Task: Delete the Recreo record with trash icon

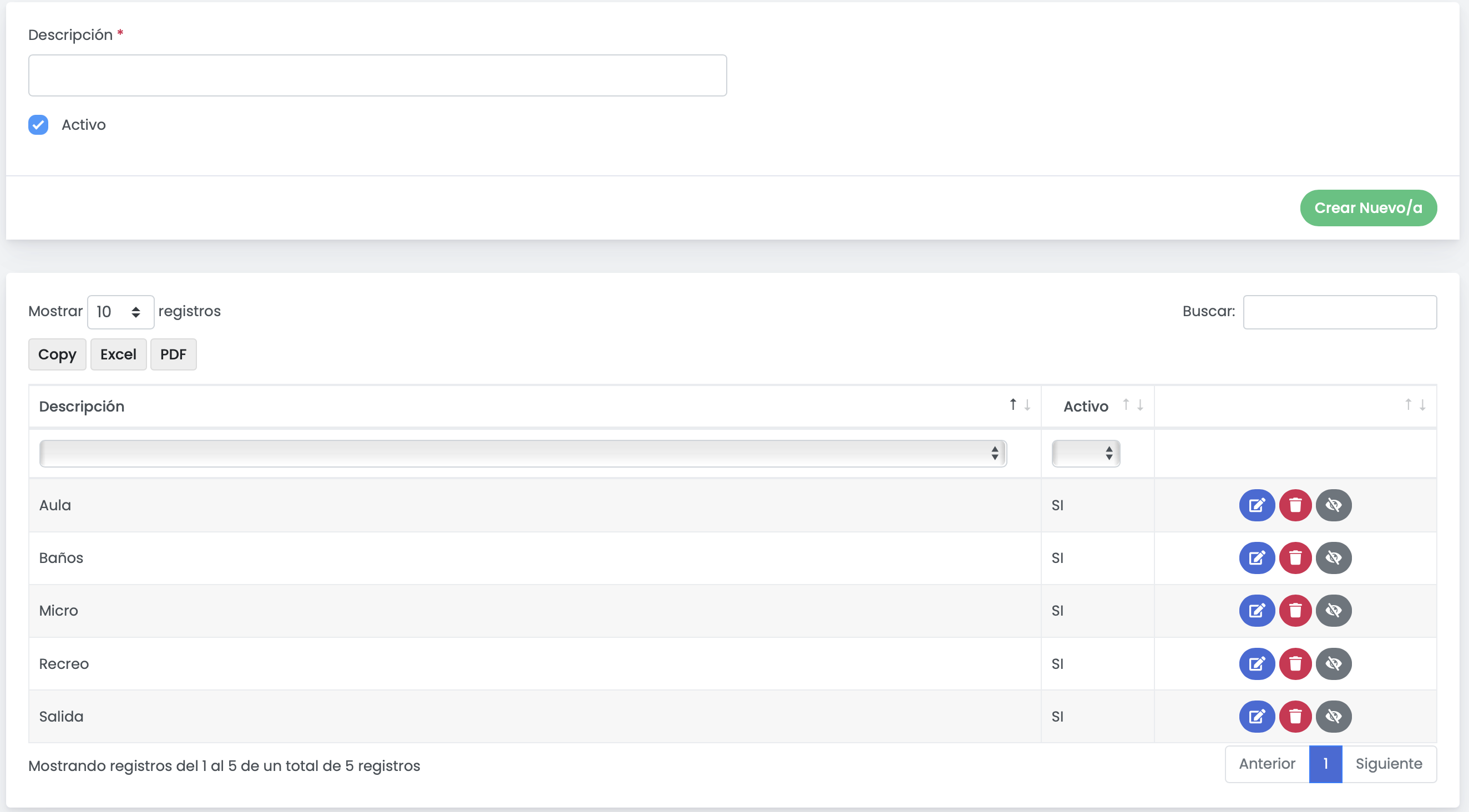Action: click(1295, 664)
